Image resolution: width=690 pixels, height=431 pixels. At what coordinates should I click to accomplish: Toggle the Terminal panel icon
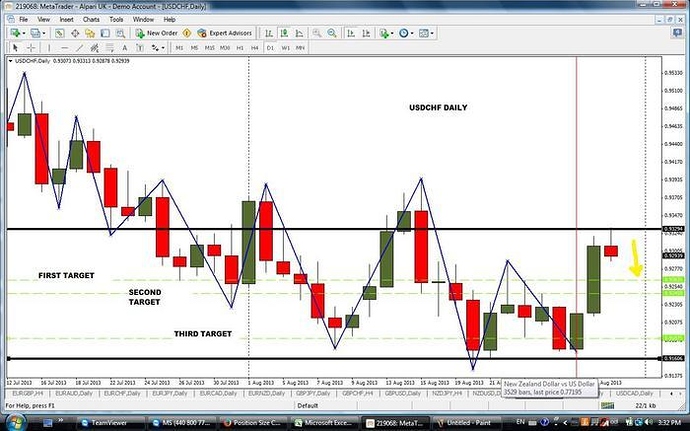[x=105, y=33]
